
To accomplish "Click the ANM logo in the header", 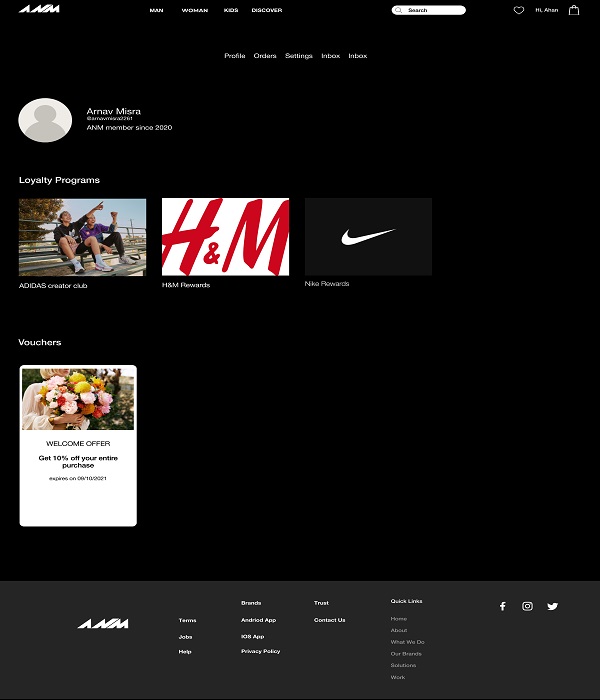I will (x=39, y=9).
